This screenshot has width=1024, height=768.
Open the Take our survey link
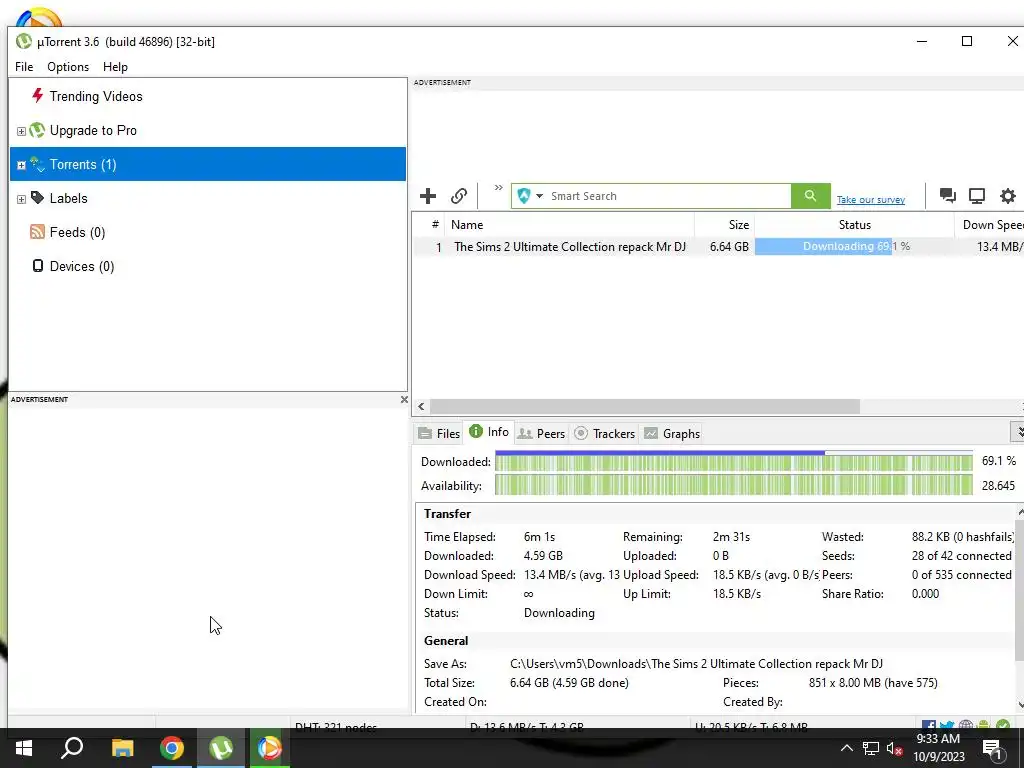(x=871, y=200)
